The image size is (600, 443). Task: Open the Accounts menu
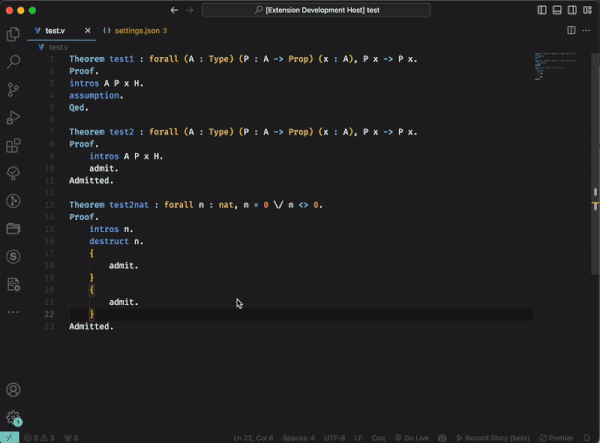point(13,390)
